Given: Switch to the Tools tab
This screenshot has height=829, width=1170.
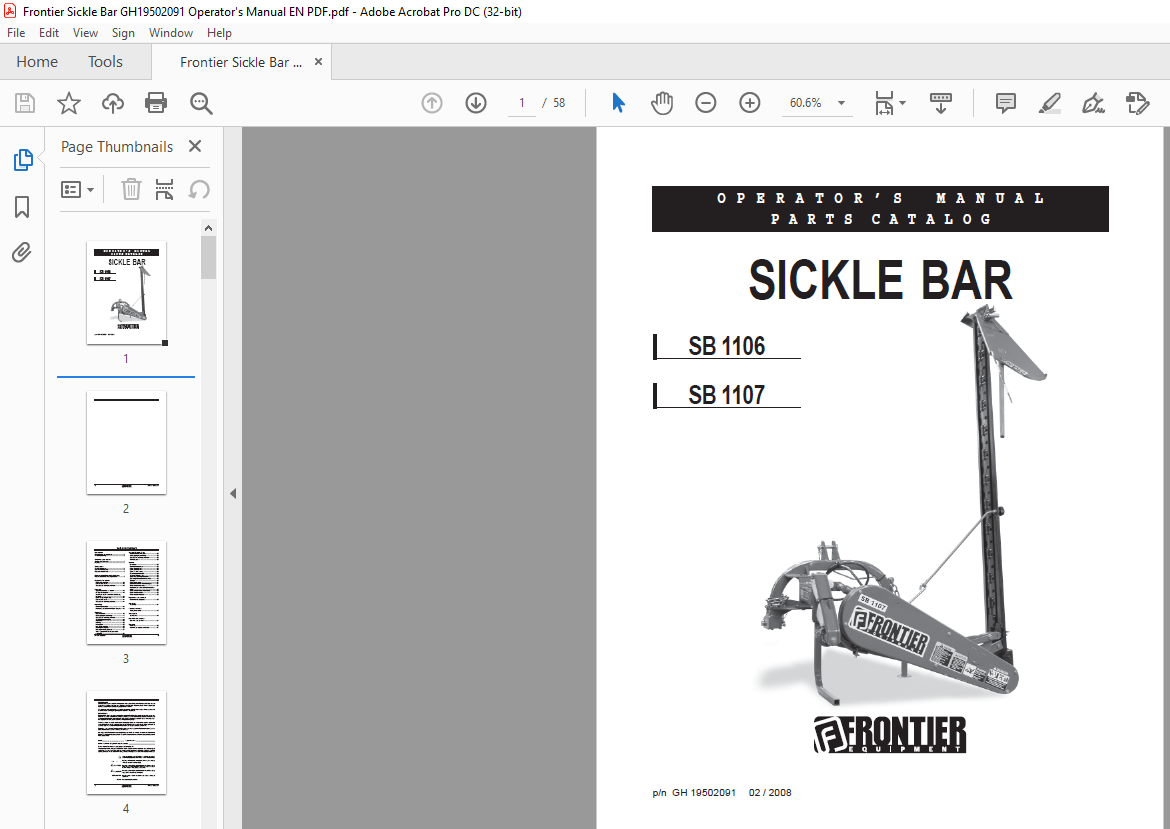Looking at the screenshot, I should point(105,62).
